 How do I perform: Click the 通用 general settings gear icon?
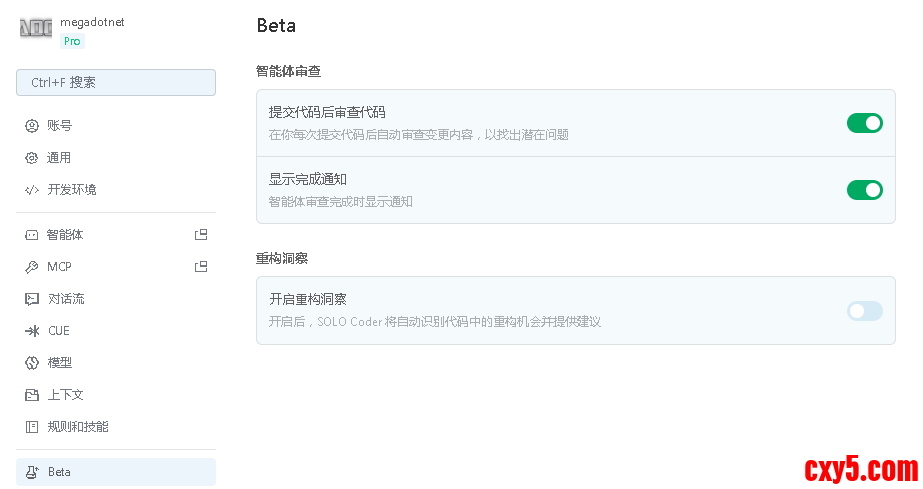[31, 158]
